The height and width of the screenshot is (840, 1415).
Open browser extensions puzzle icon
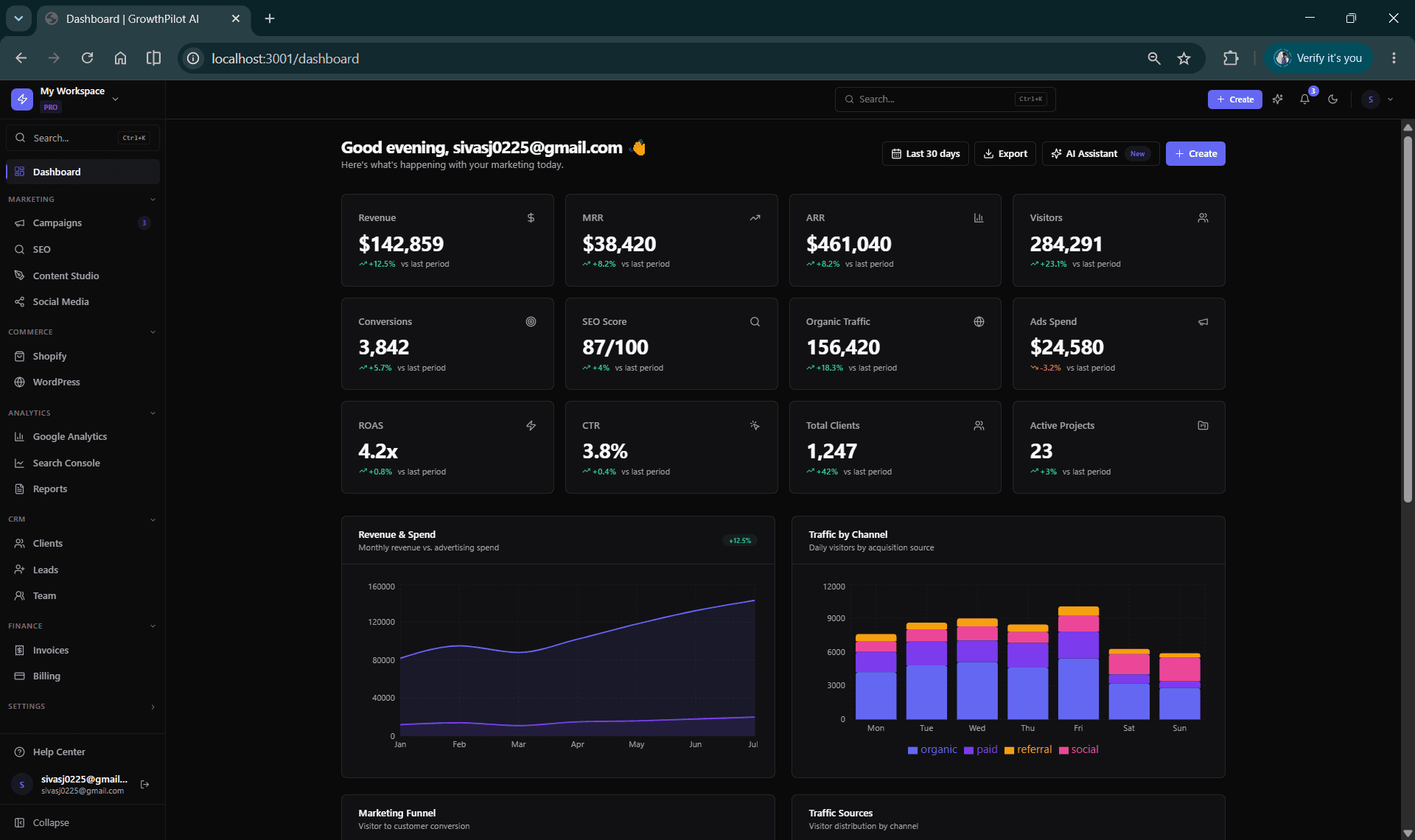1231,58
